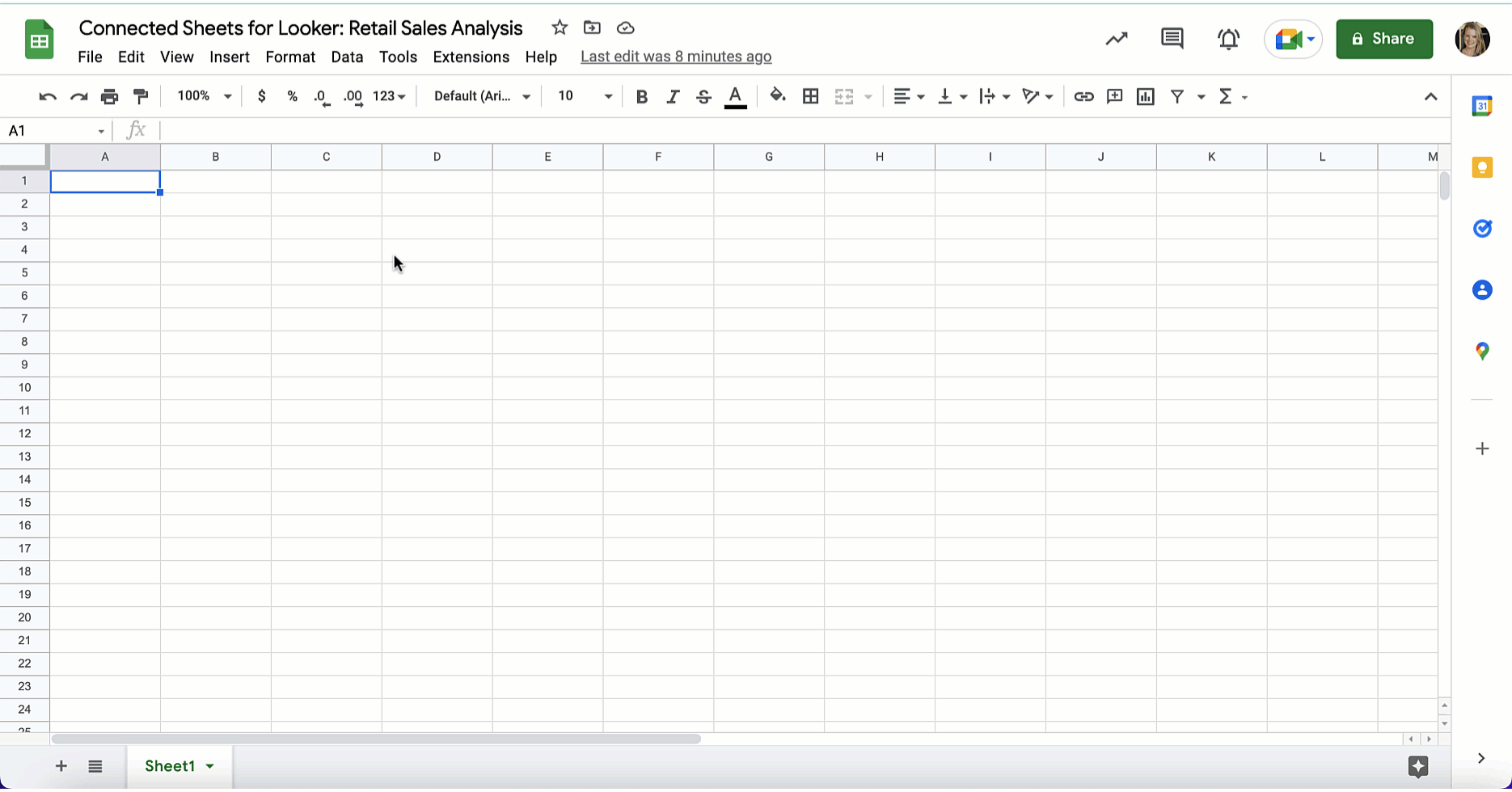Click the Share button
The width and height of the screenshot is (1512, 792).
click(x=1384, y=38)
